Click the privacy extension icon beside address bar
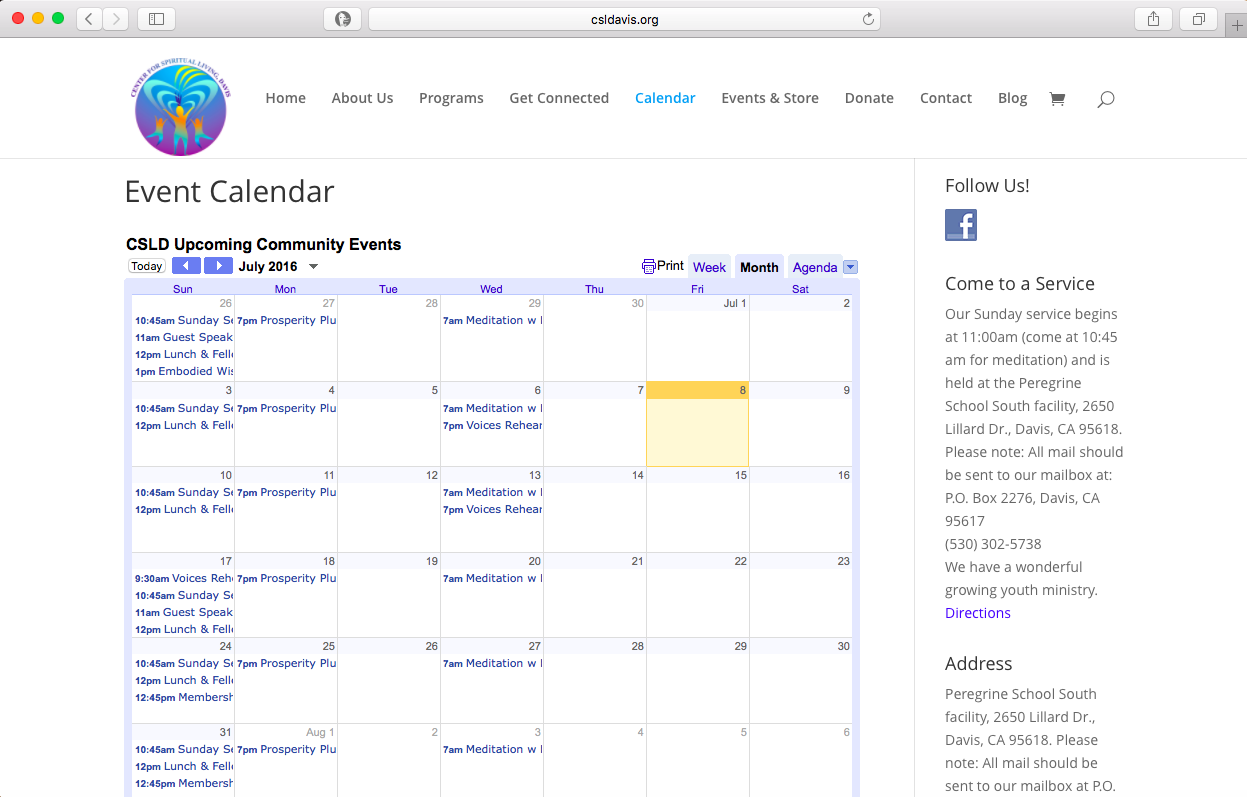The image size is (1247, 797). pyautogui.click(x=342, y=18)
